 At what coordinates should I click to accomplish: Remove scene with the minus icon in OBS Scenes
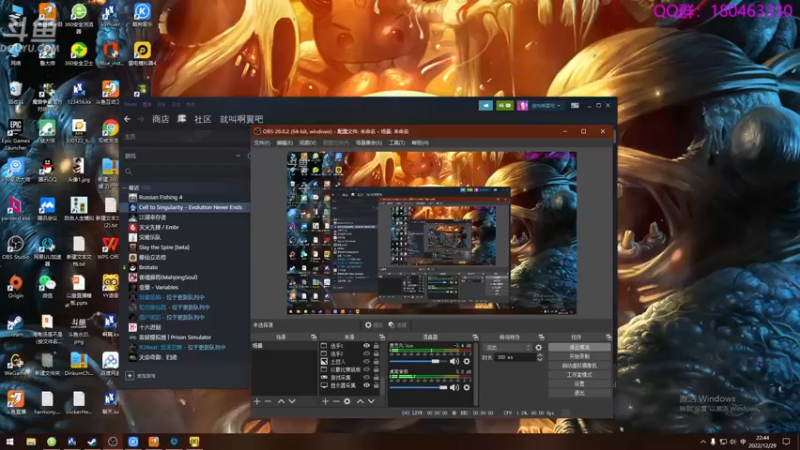click(268, 402)
